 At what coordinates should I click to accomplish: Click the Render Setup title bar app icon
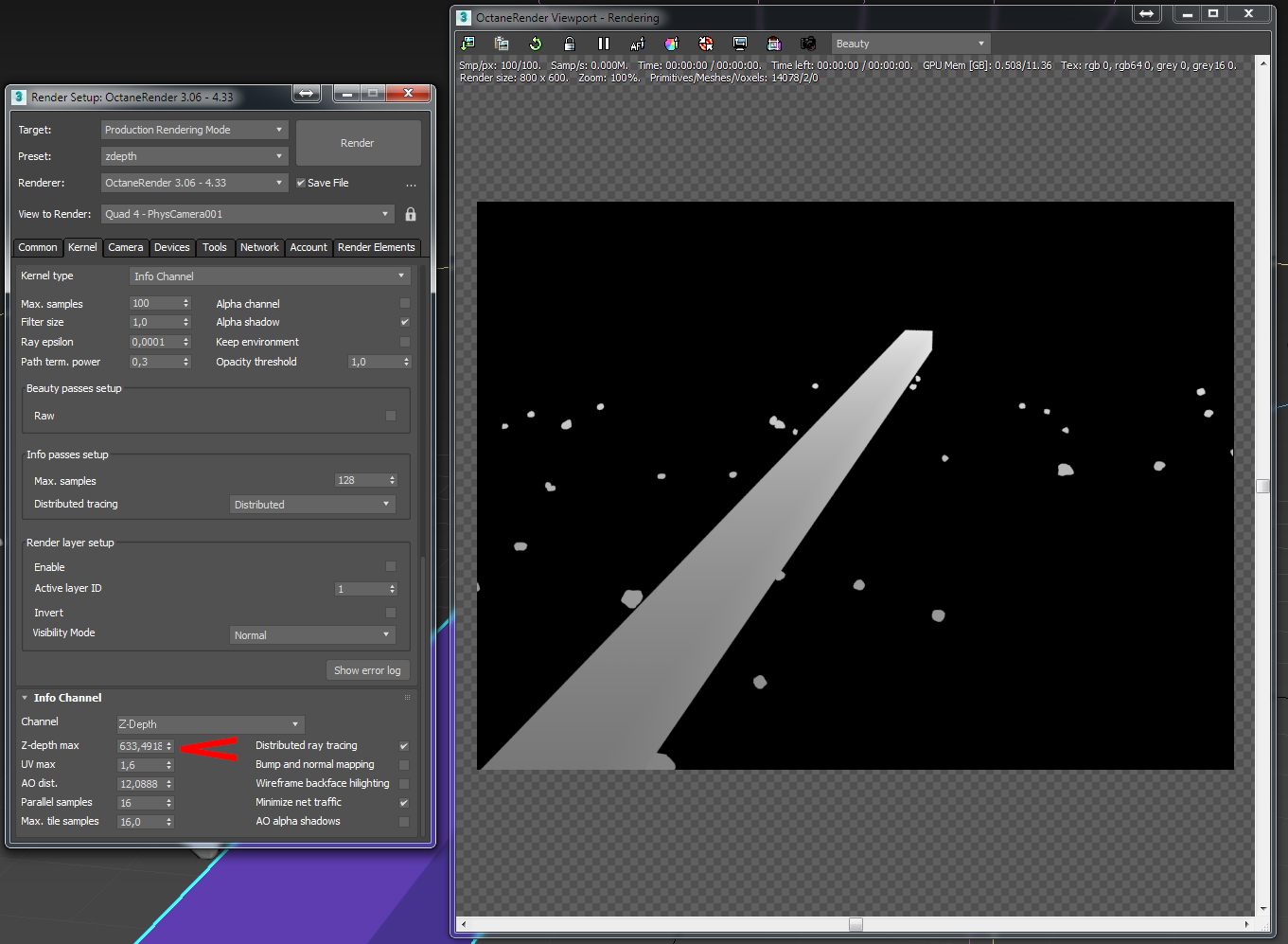point(19,97)
